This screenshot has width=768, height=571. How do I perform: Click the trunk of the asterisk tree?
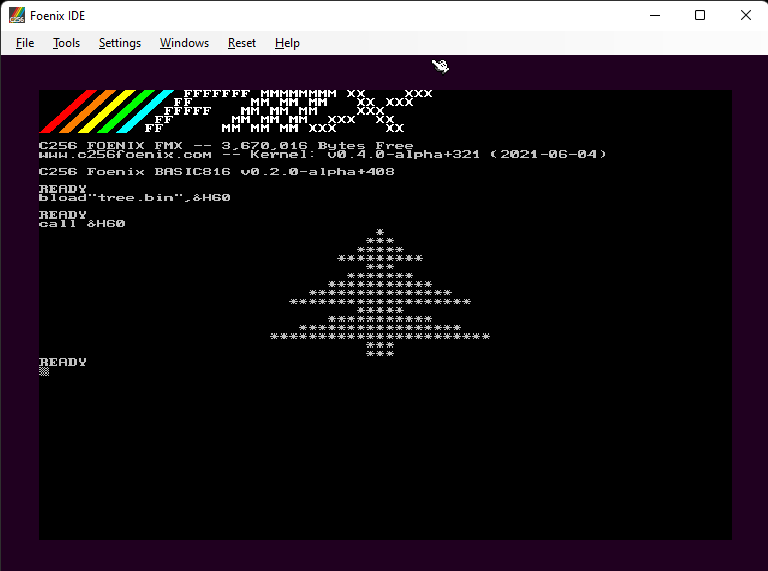coord(380,349)
